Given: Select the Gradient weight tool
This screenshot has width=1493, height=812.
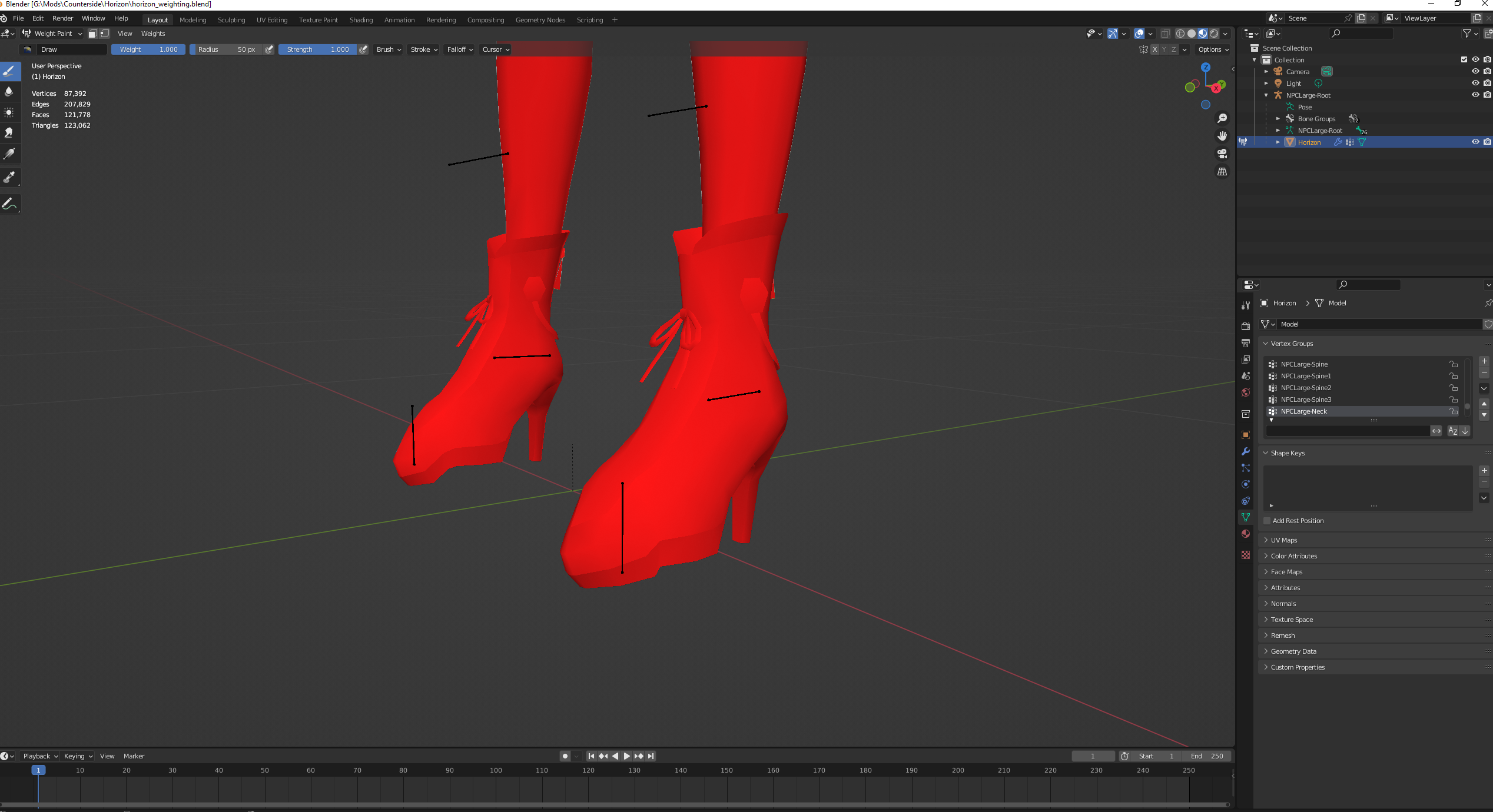Looking at the screenshot, I should pos(9,154).
